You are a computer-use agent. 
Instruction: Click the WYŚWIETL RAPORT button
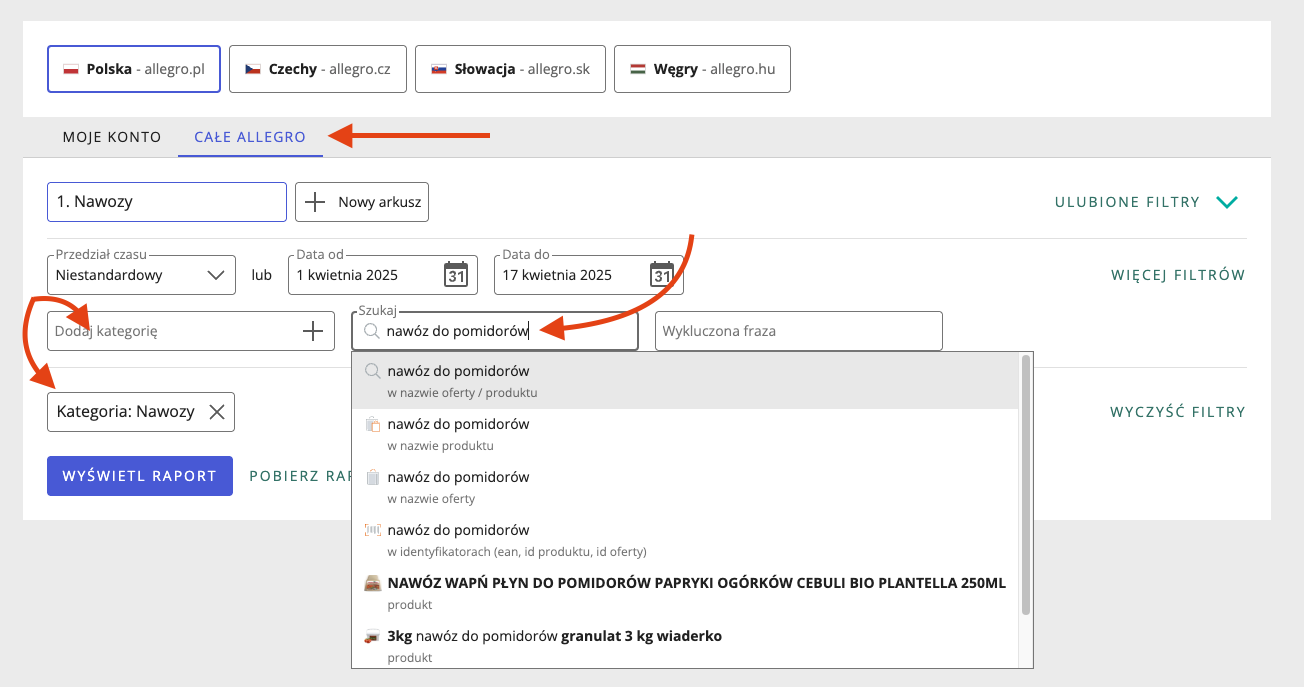point(139,475)
